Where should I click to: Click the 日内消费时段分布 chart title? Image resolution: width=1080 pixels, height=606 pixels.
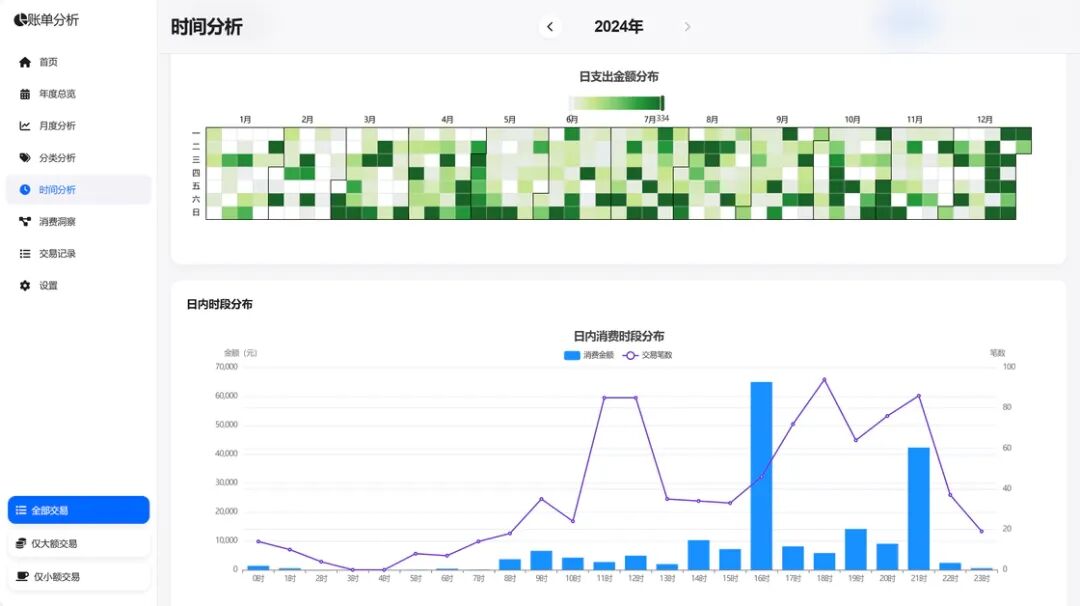[x=619, y=336]
